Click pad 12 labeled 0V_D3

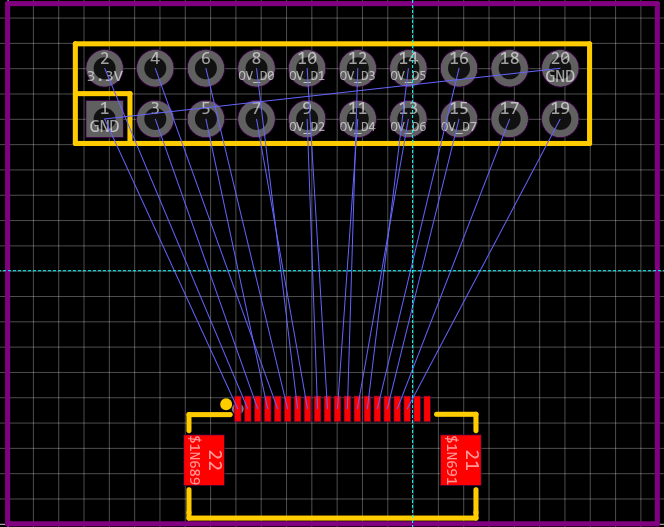[358, 68]
